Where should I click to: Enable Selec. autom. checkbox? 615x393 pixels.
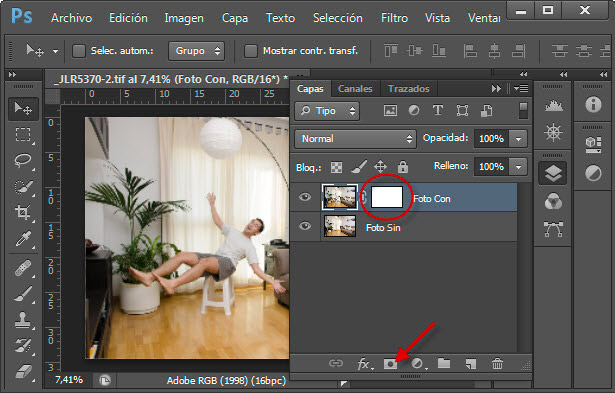pos(79,51)
